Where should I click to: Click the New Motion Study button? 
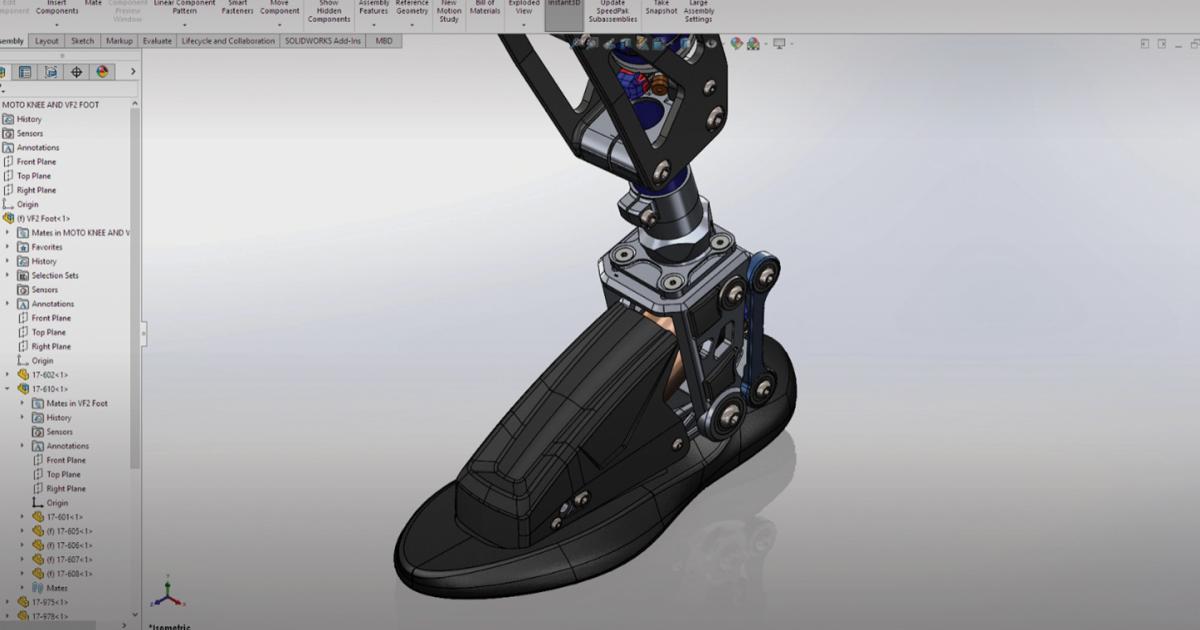point(449,11)
